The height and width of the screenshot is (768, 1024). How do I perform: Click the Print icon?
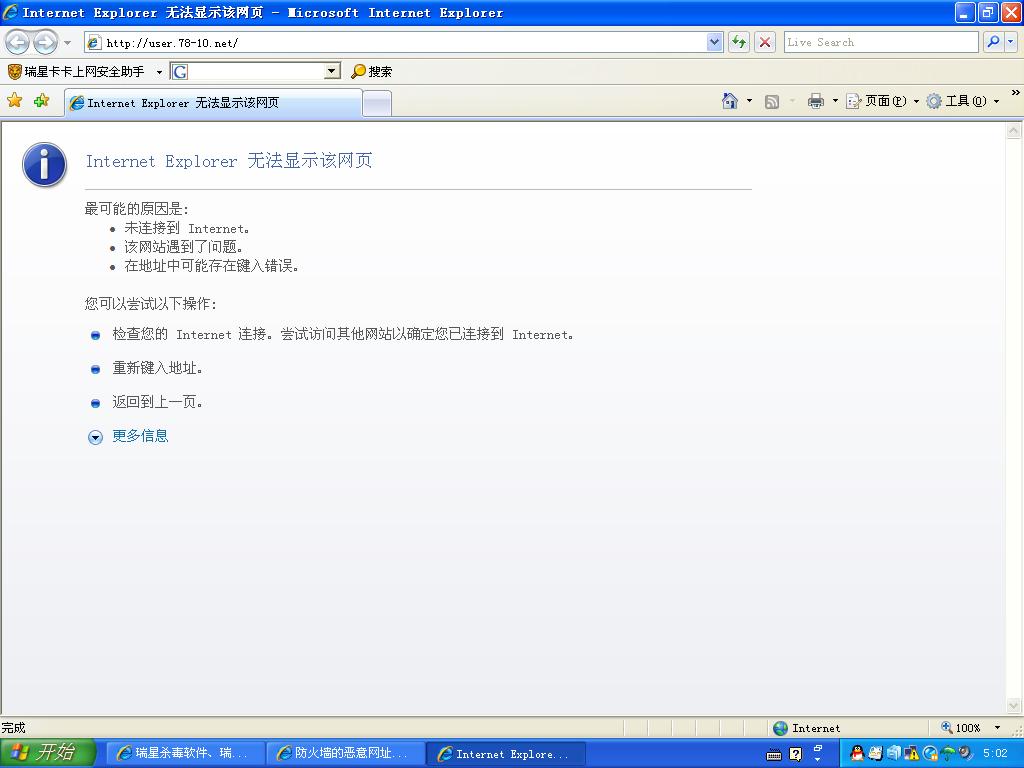click(816, 101)
